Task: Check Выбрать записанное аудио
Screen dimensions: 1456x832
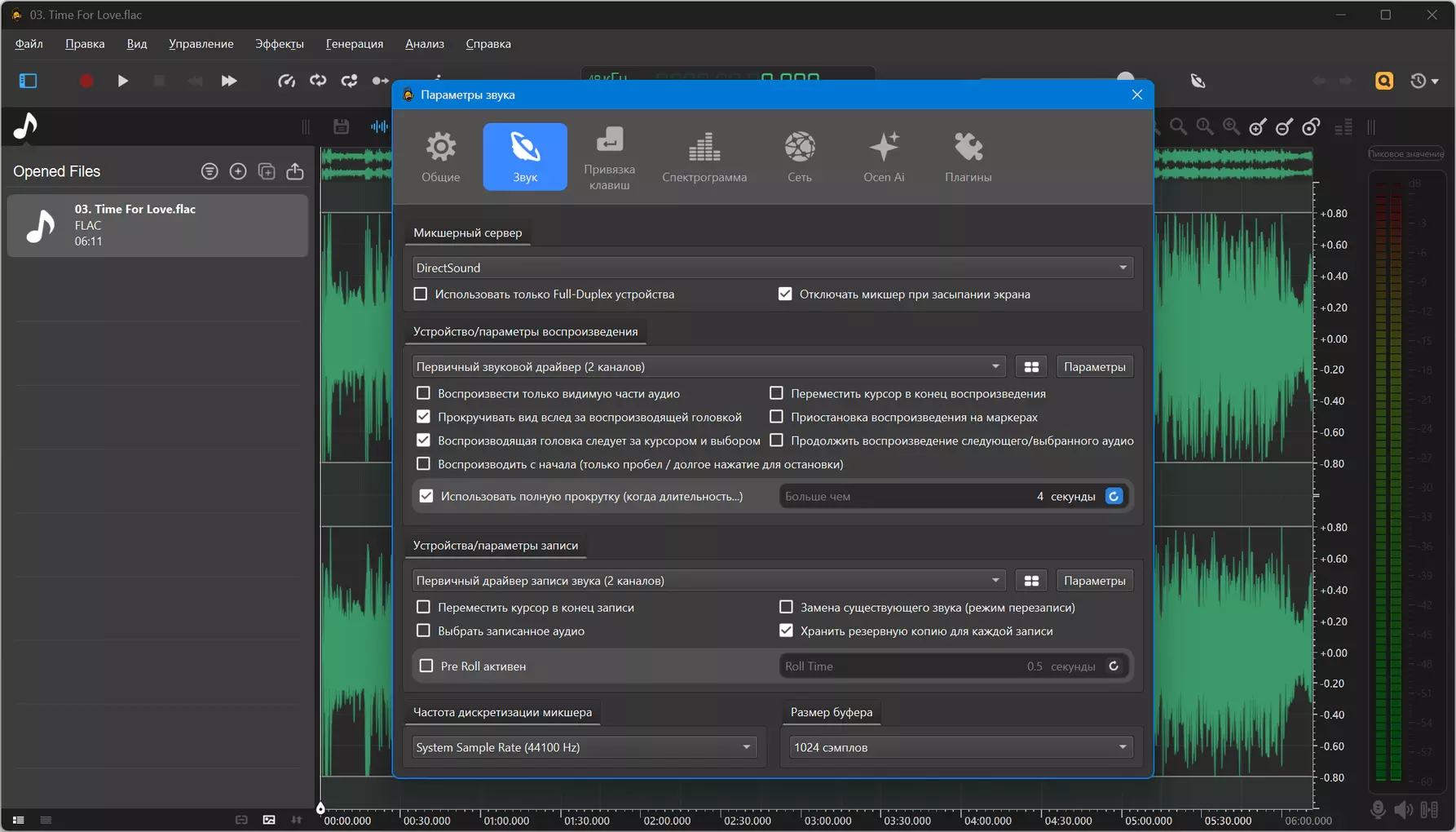Action: click(423, 631)
